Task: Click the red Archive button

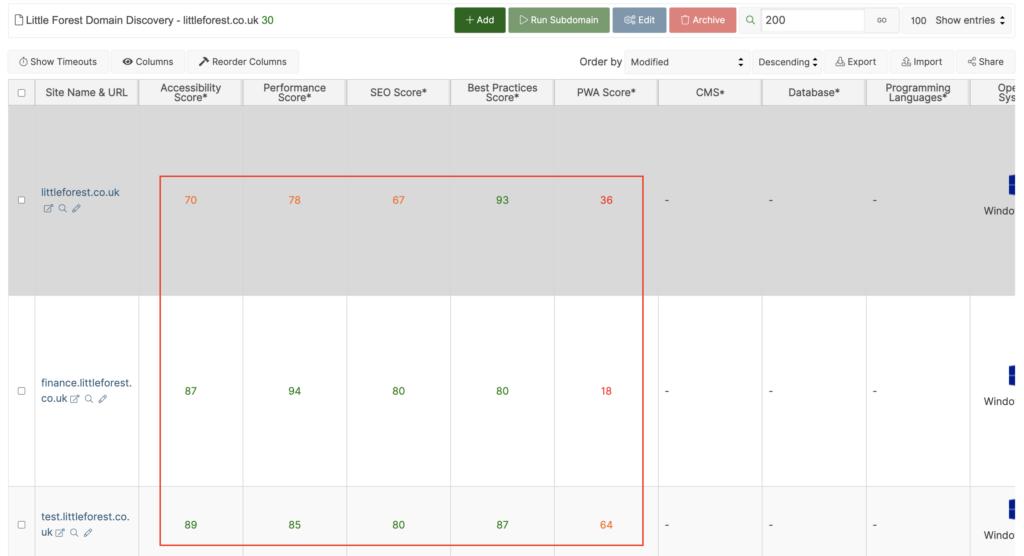Action: [703, 20]
